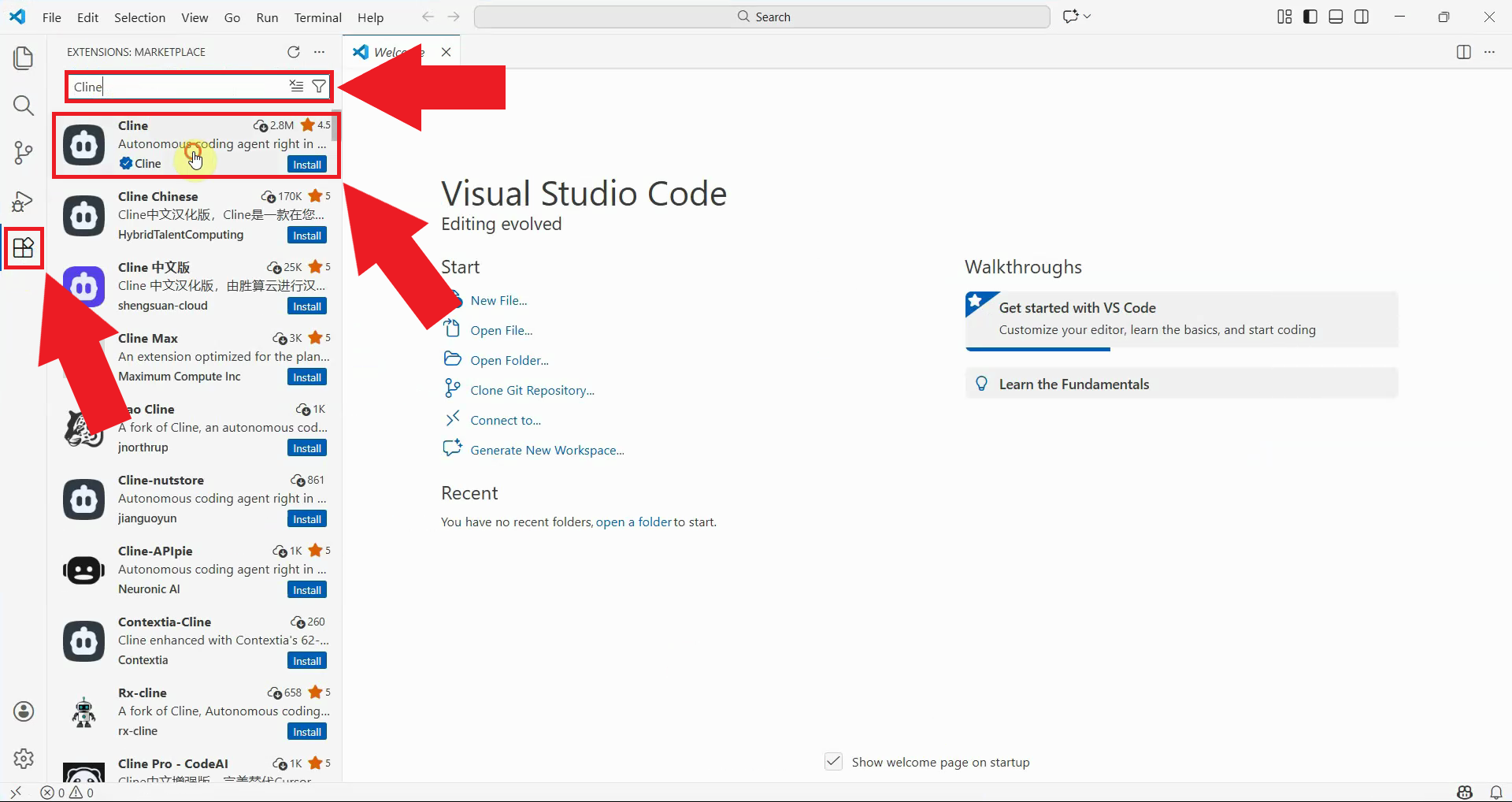Select the Source Control icon
This screenshot has height=802, width=1512.
pos(24,153)
